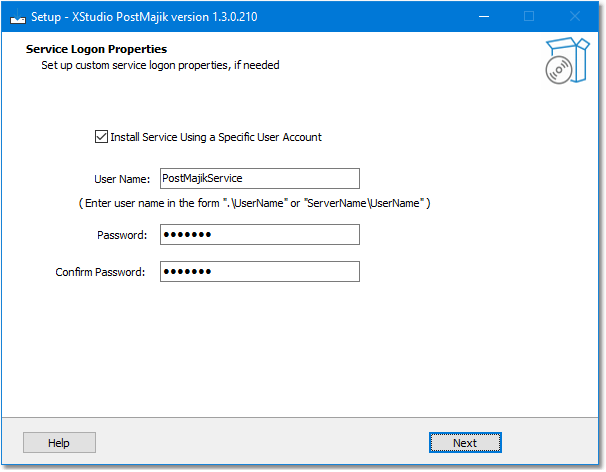606x472 pixels.
Task: Focus the Password field
Action: coord(260,235)
